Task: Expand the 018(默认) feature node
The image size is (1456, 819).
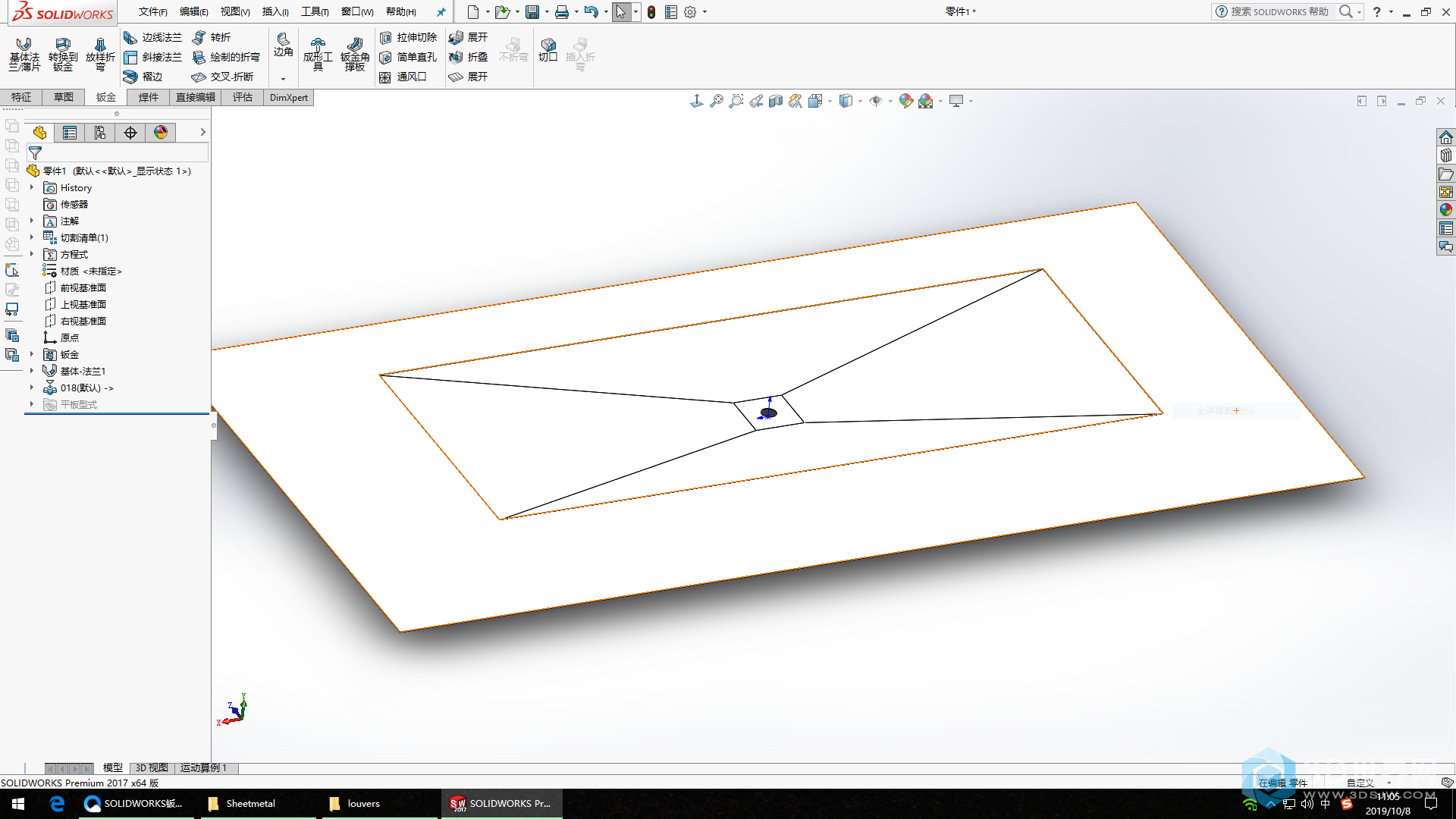Action: coord(32,388)
